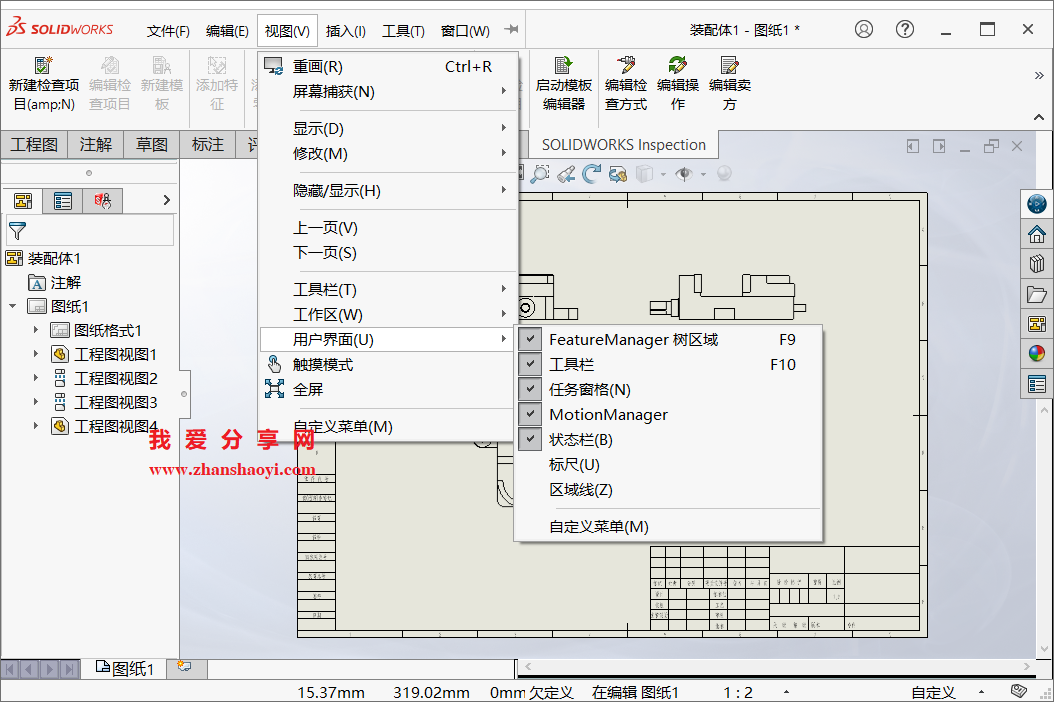Expand the 工程图视图4 tree node
1054x702 pixels.
tap(36, 426)
